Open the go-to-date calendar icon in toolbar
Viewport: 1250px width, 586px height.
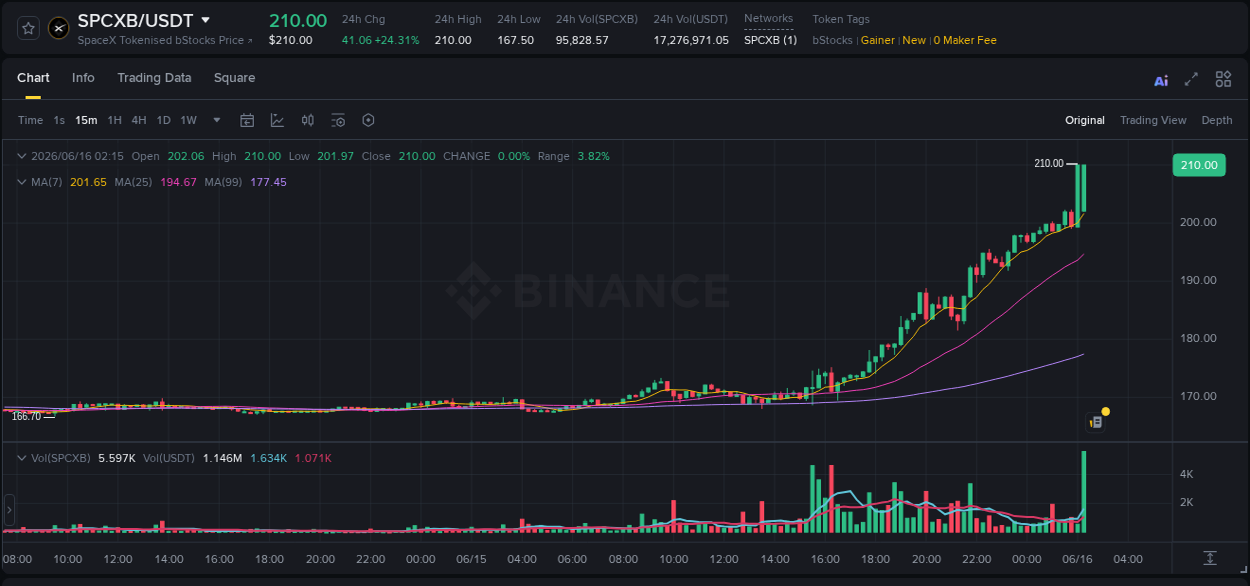click(247, 120)
